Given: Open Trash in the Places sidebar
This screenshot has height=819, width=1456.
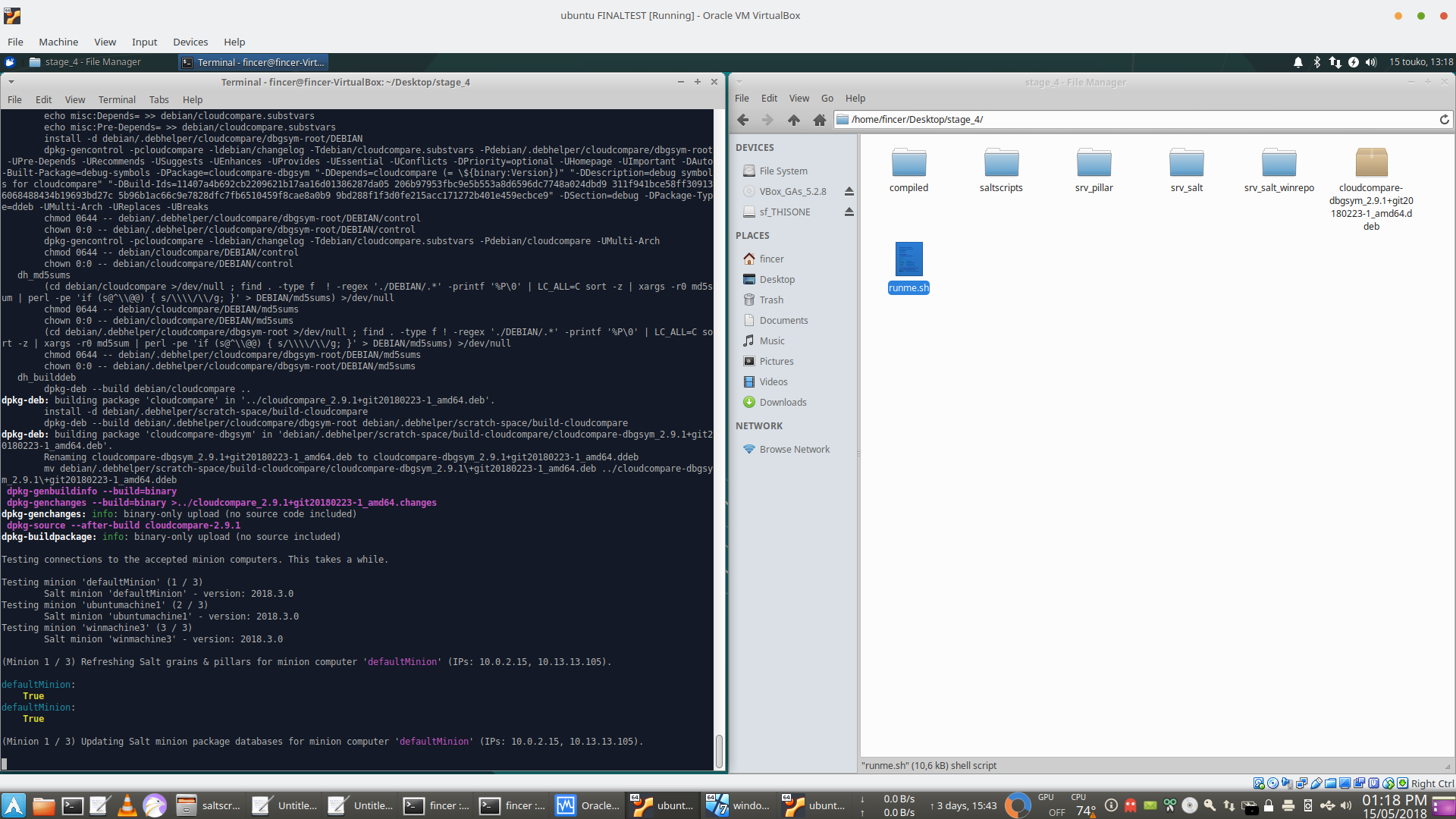Looking at the screenshot, I should [x=770, y=300].
